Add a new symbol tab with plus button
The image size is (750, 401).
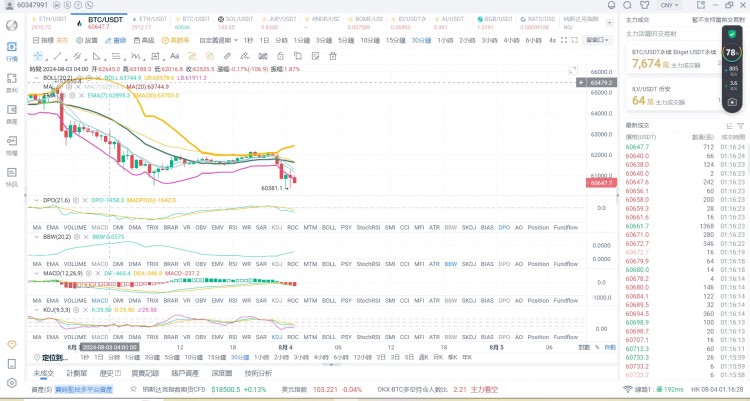609,22
